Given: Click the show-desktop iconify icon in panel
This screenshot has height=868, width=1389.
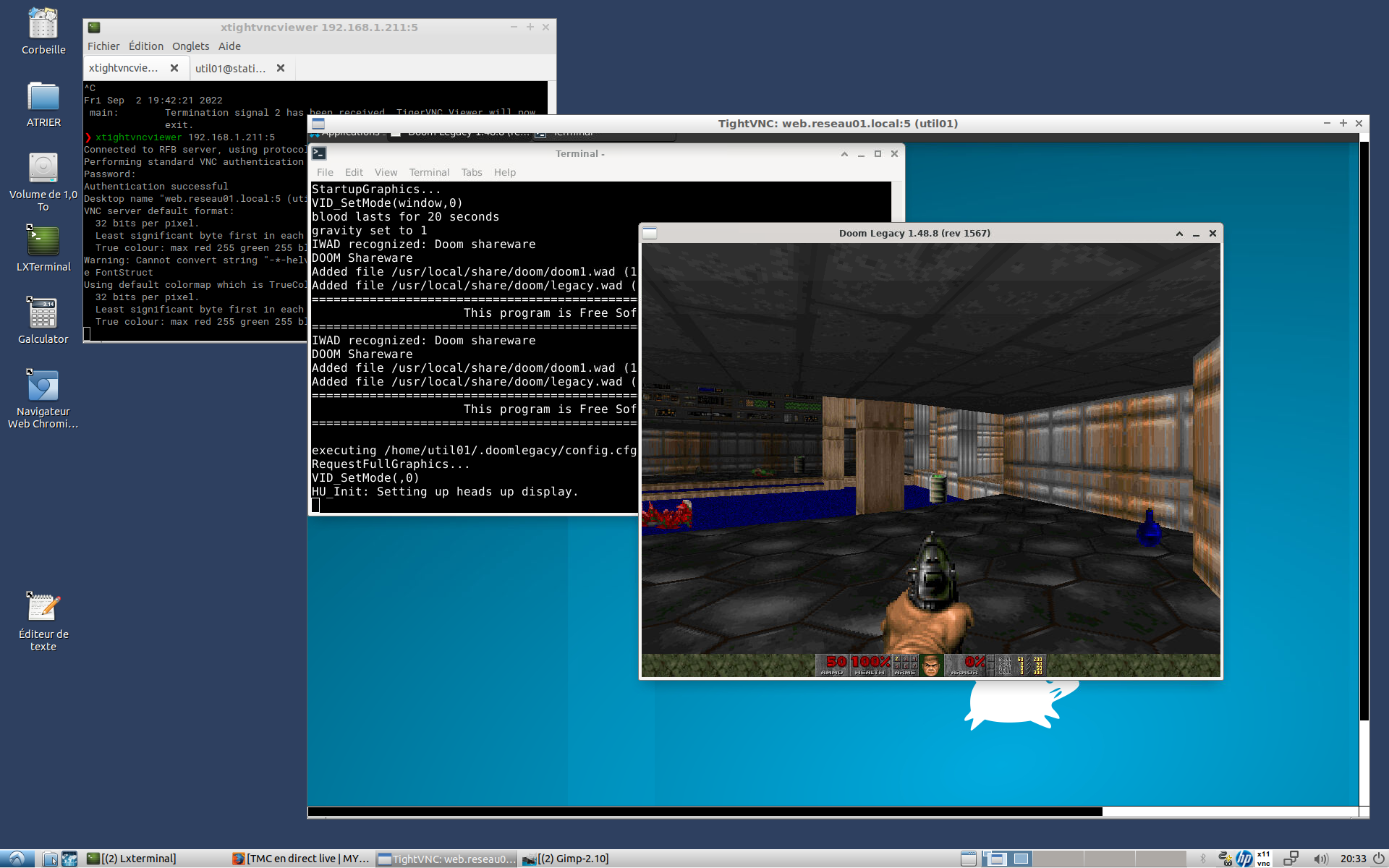Looking at the screenshot, I should tap(969, 859).
